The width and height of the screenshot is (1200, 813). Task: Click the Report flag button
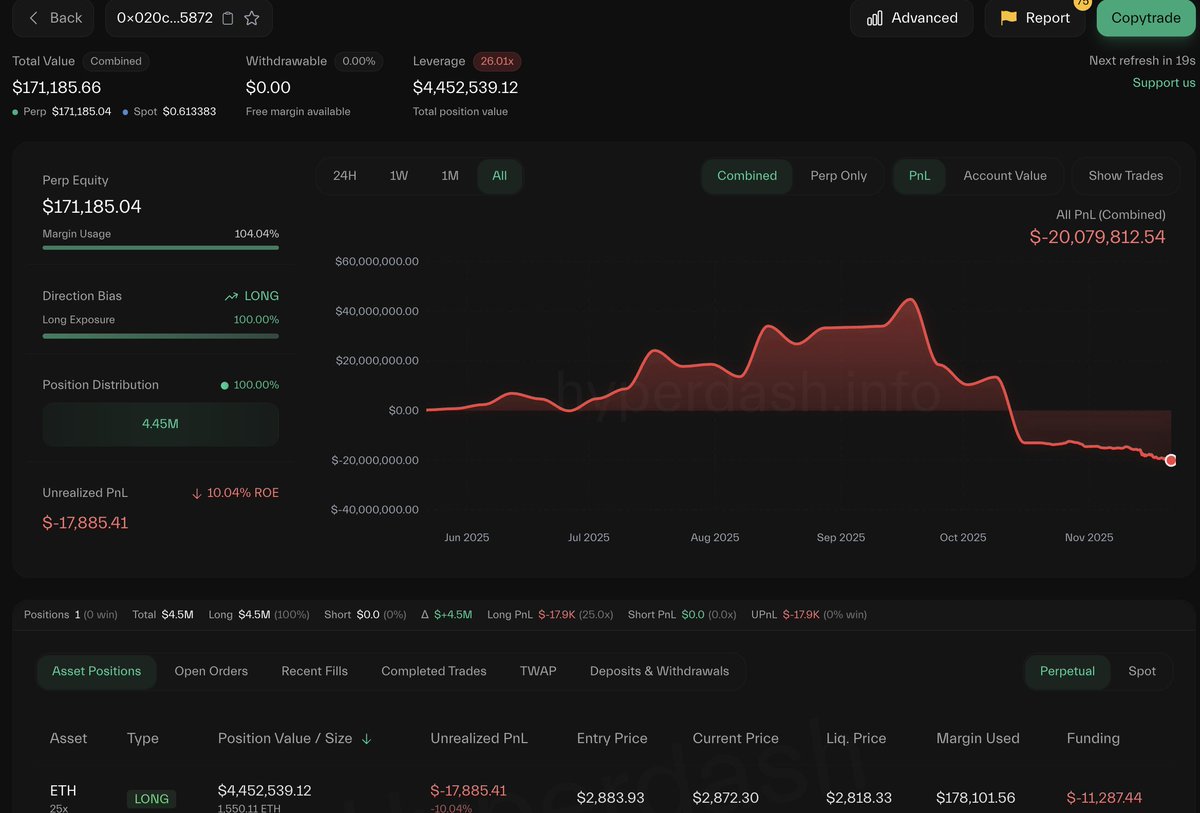pos(1035,18)
